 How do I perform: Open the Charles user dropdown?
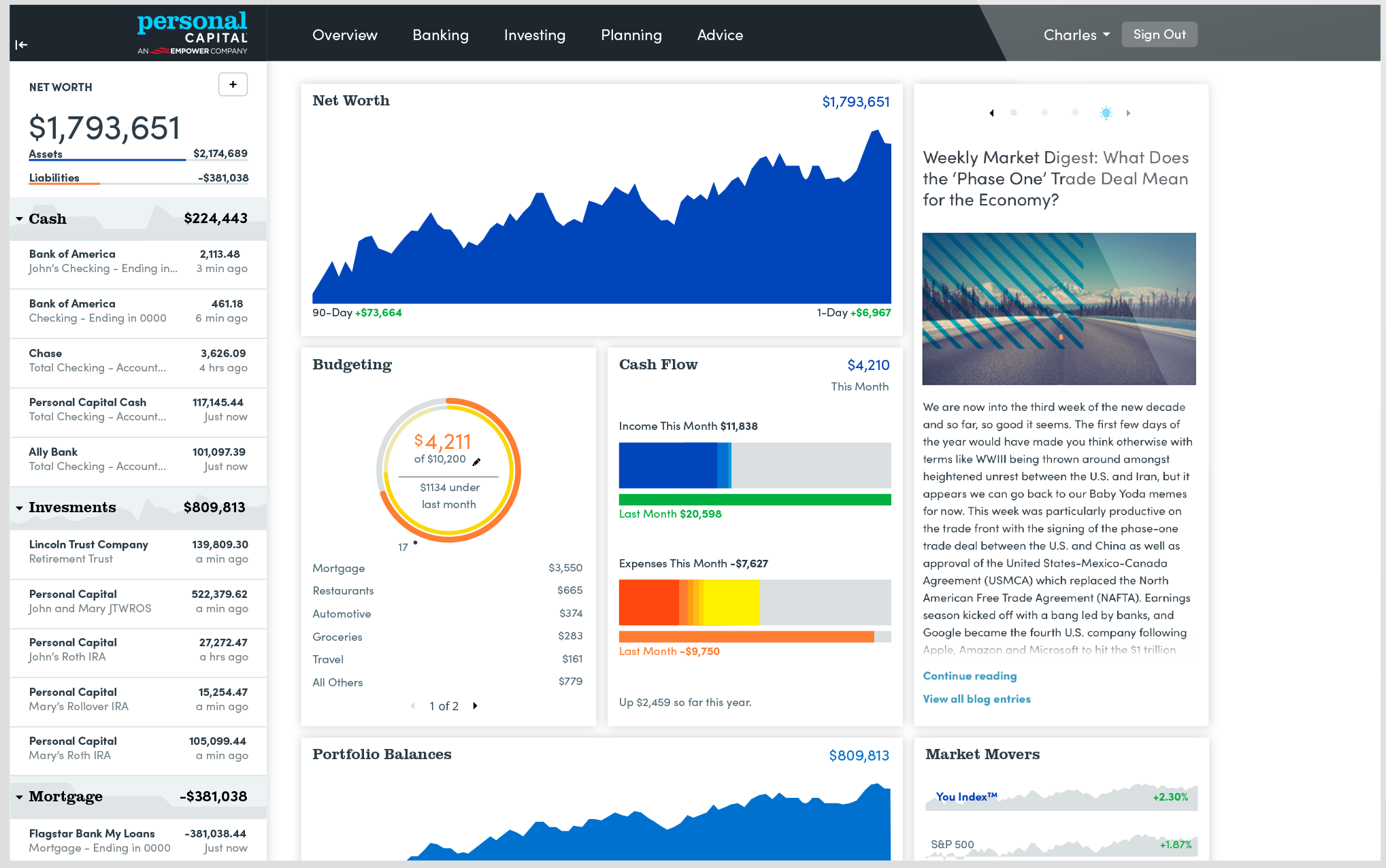click(x=1076, y=35)
